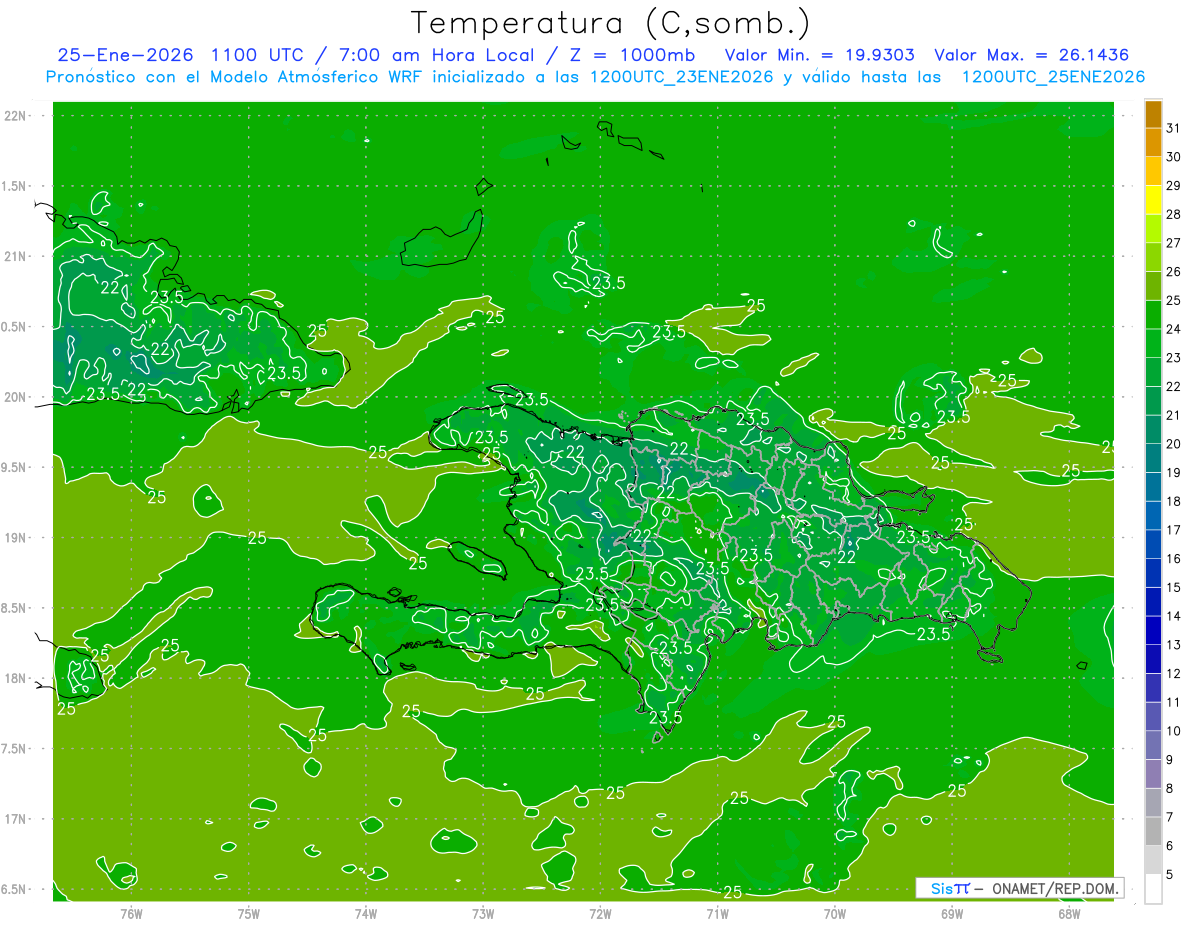The width and height of the screenshot is (1200, 927).
Task: Pick the white swatch at the legend bottom
Action: (1153, 888)
